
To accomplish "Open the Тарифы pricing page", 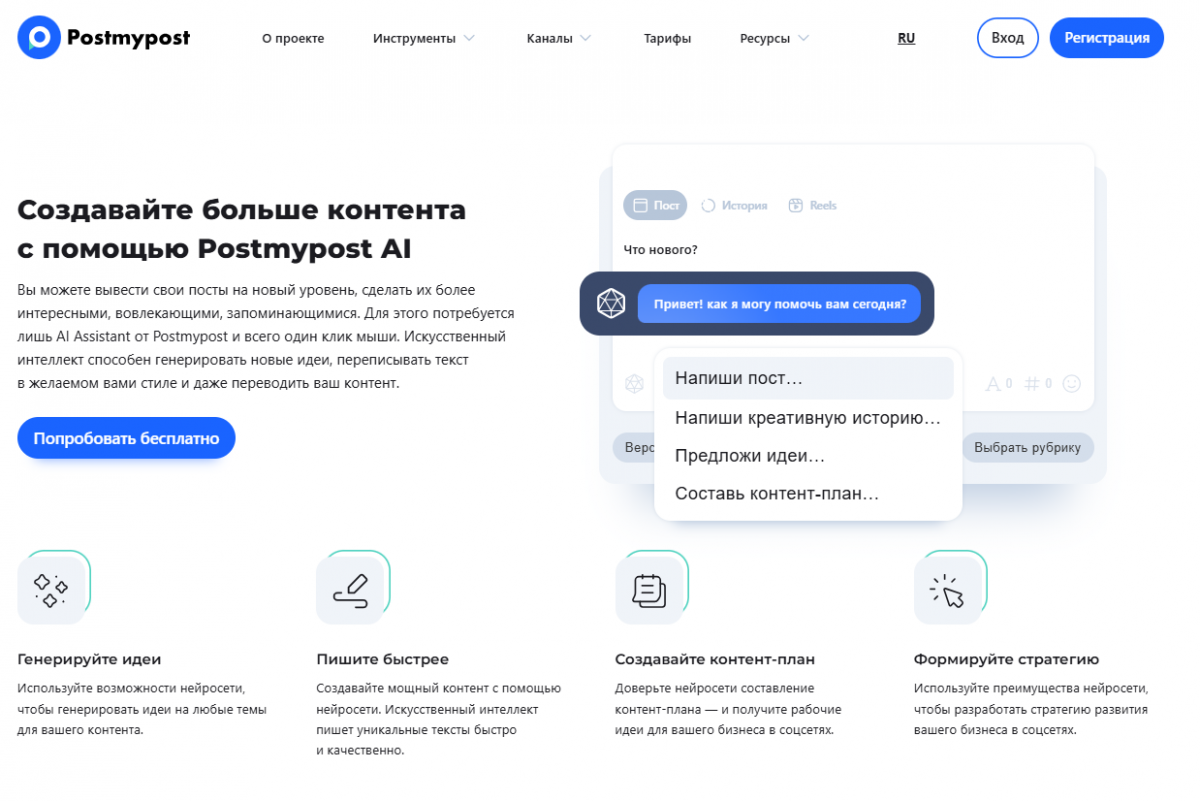I will (667, 38).
